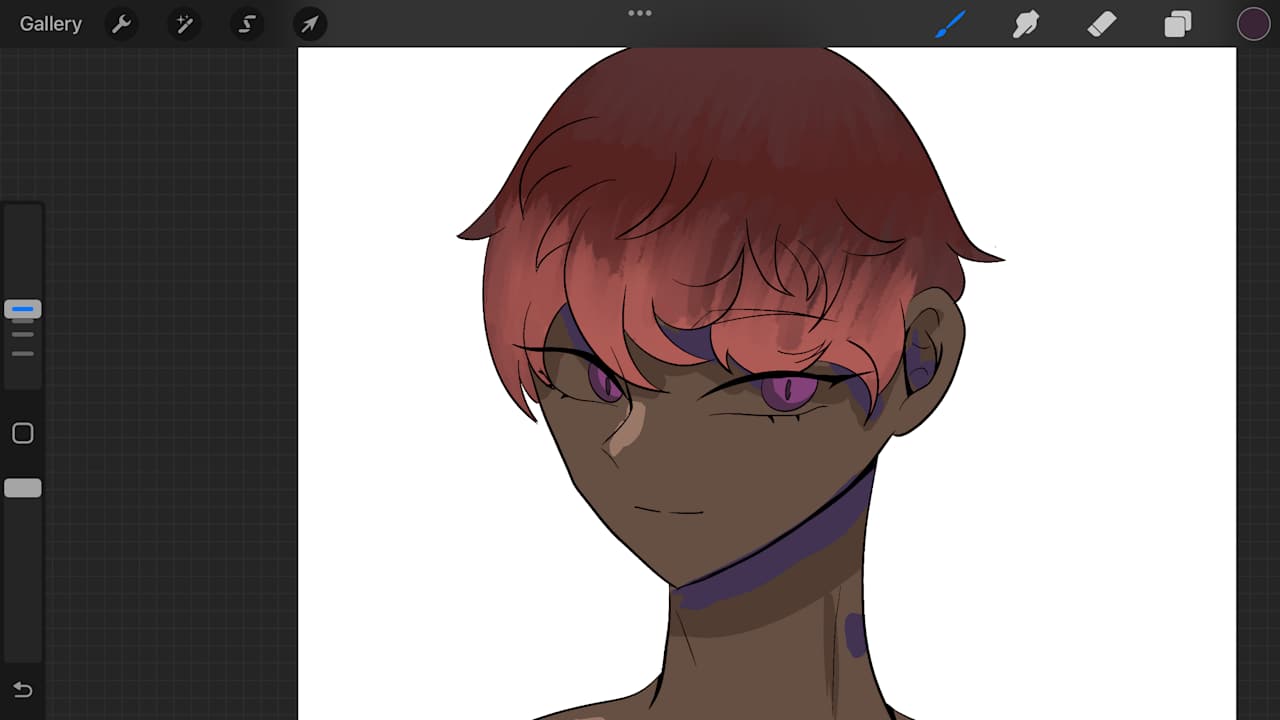This screenshot has height=720, width=1280.
Task: Open the three-dot menu at top center
Action: pyautogui.click(x=640, y=13)
